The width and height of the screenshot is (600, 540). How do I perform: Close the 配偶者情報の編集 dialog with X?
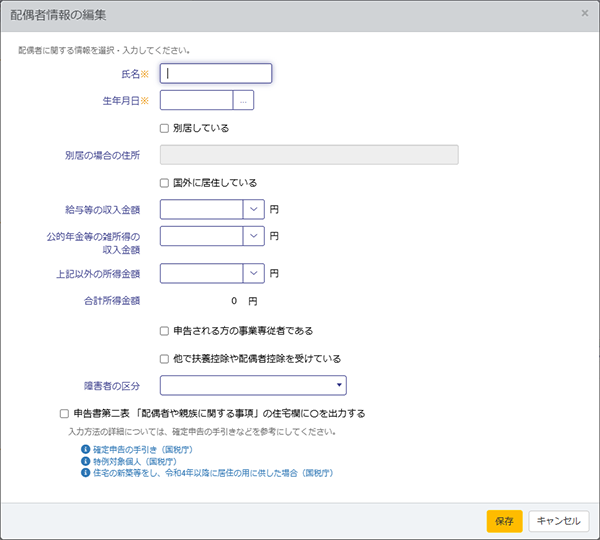click(x=584, y=14)
